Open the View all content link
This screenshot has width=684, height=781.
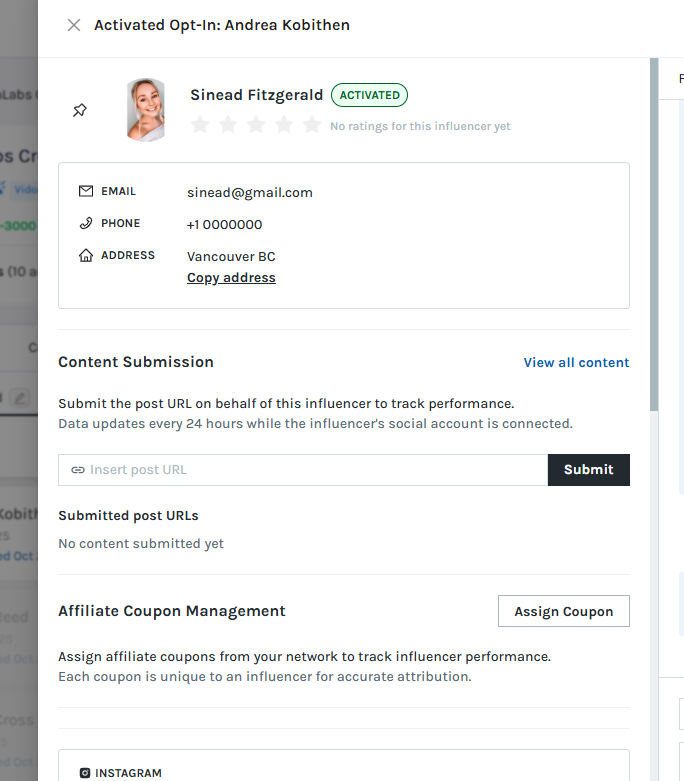click(576, 363)
